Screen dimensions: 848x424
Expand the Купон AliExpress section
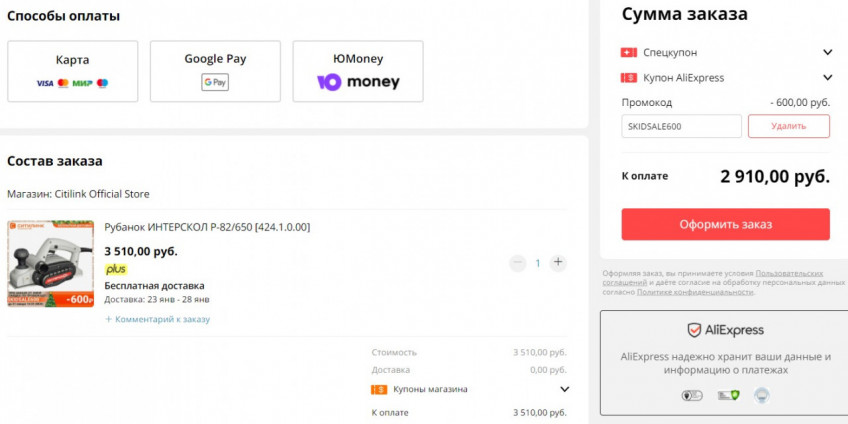pyautogui.click(x=827, y=78)
